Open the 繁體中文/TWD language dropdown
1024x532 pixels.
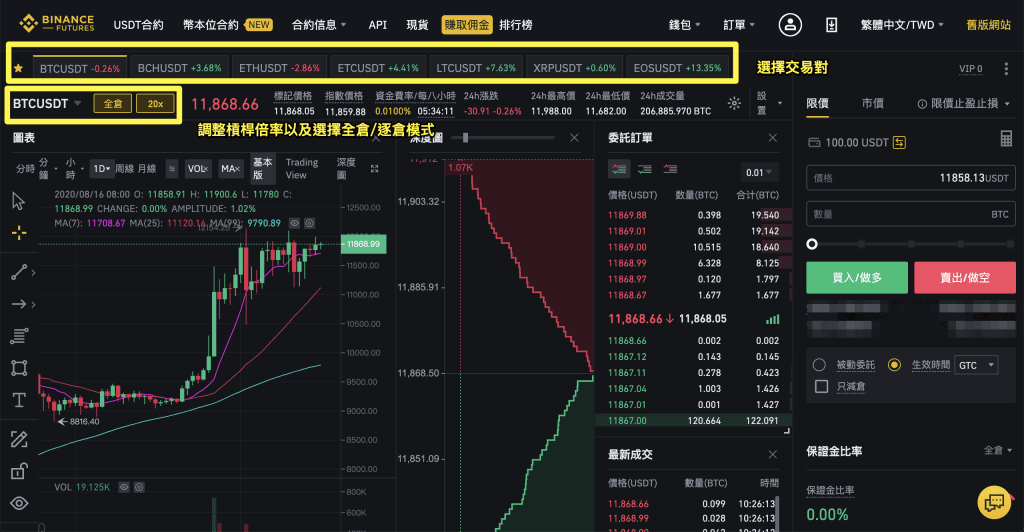click(x=902, y=25)
